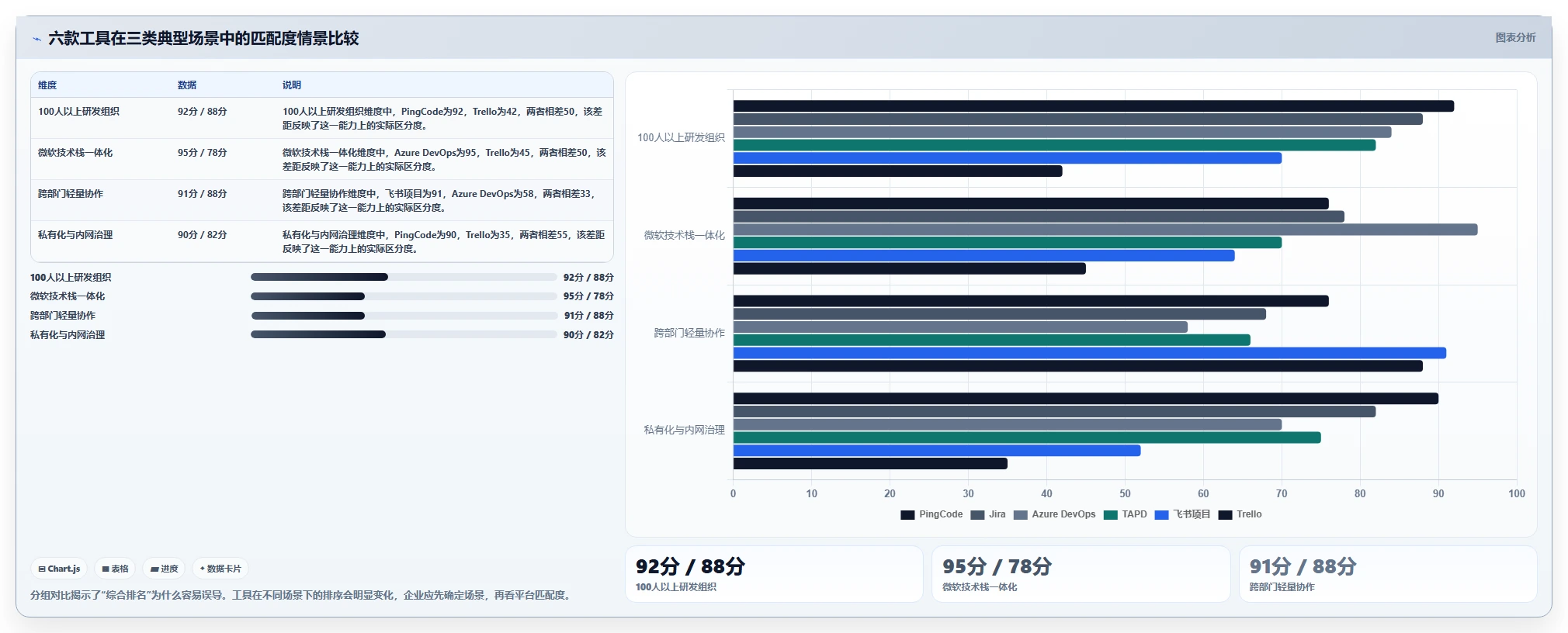Click the footer note starting 分组对比揭示了
The height and width of the screenshot is (633, 1568).
click(x=302, y=596)
